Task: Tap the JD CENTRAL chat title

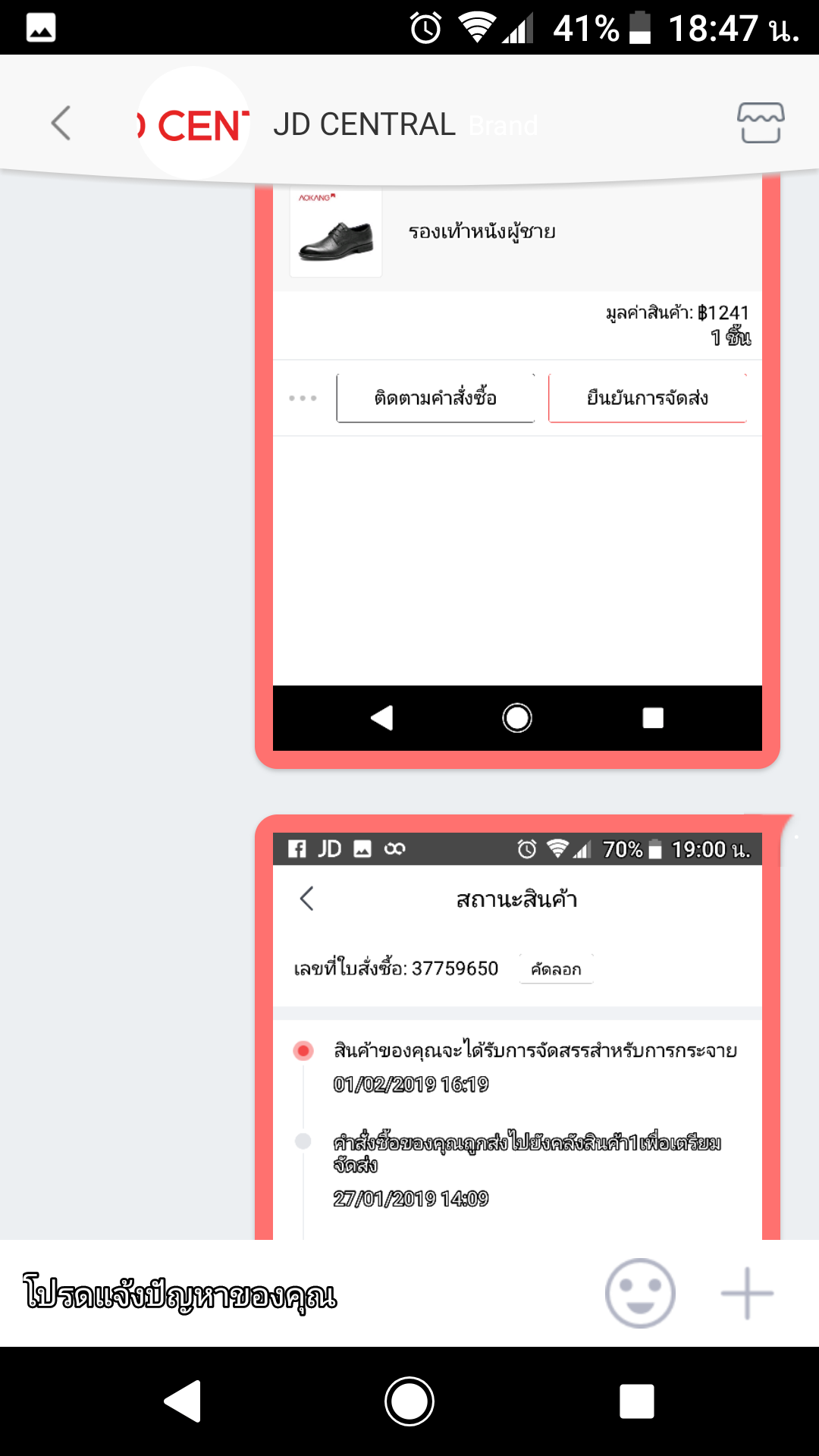Action: [364, 124]
